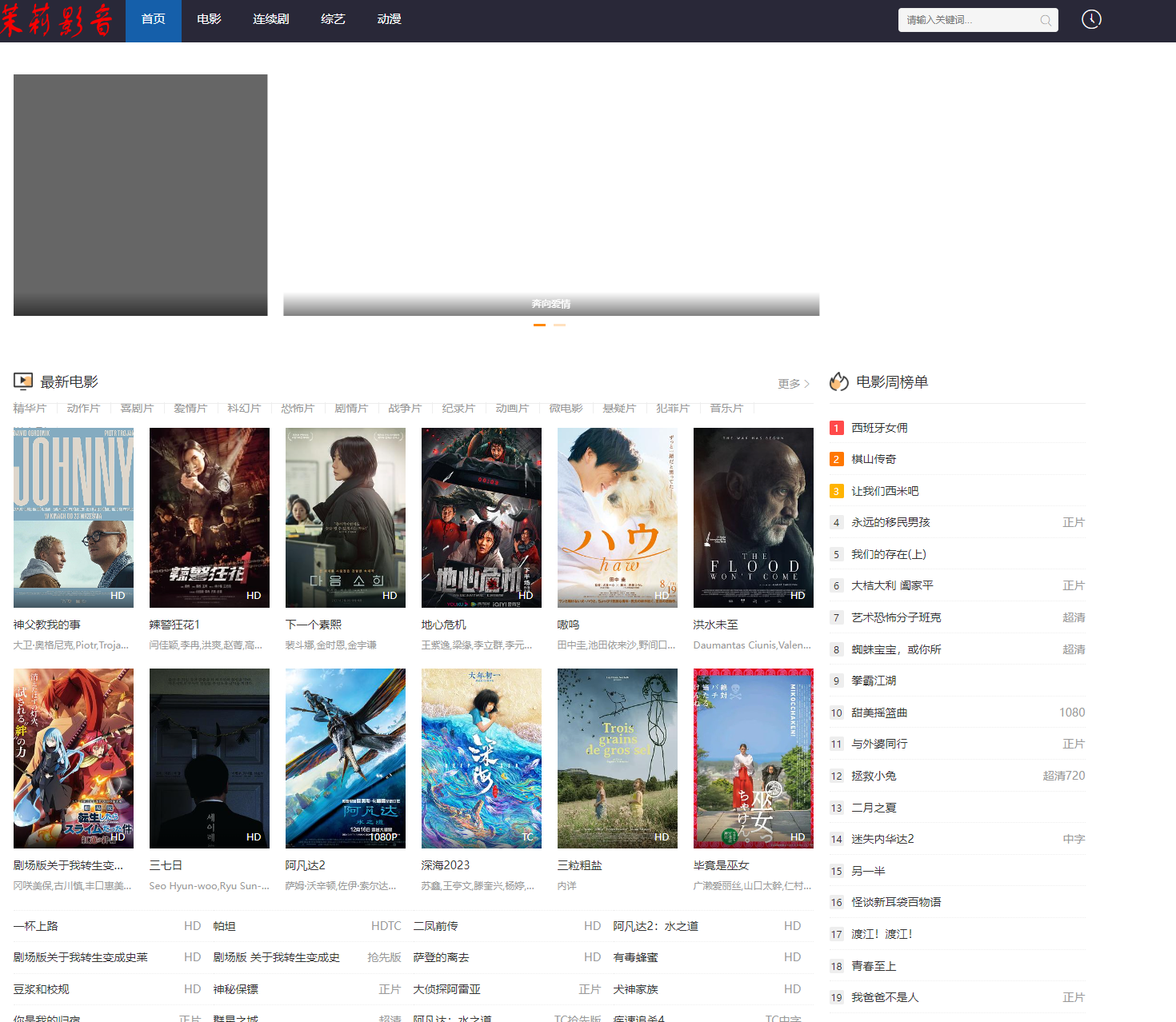Open the watch history clock icon
Image resolution: width=1176 pixels, height=1022 pixels.
[x=1091, y=19]
